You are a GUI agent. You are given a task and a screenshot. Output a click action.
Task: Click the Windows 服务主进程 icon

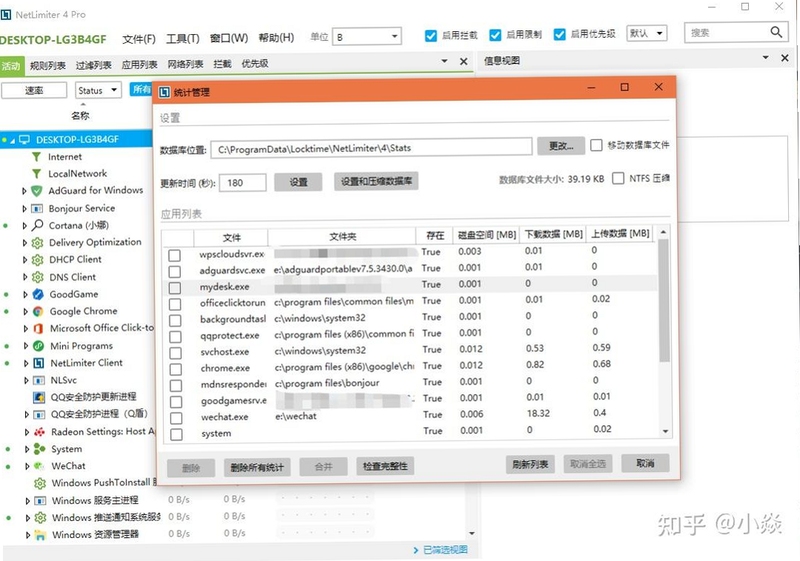tap(40, 501)
